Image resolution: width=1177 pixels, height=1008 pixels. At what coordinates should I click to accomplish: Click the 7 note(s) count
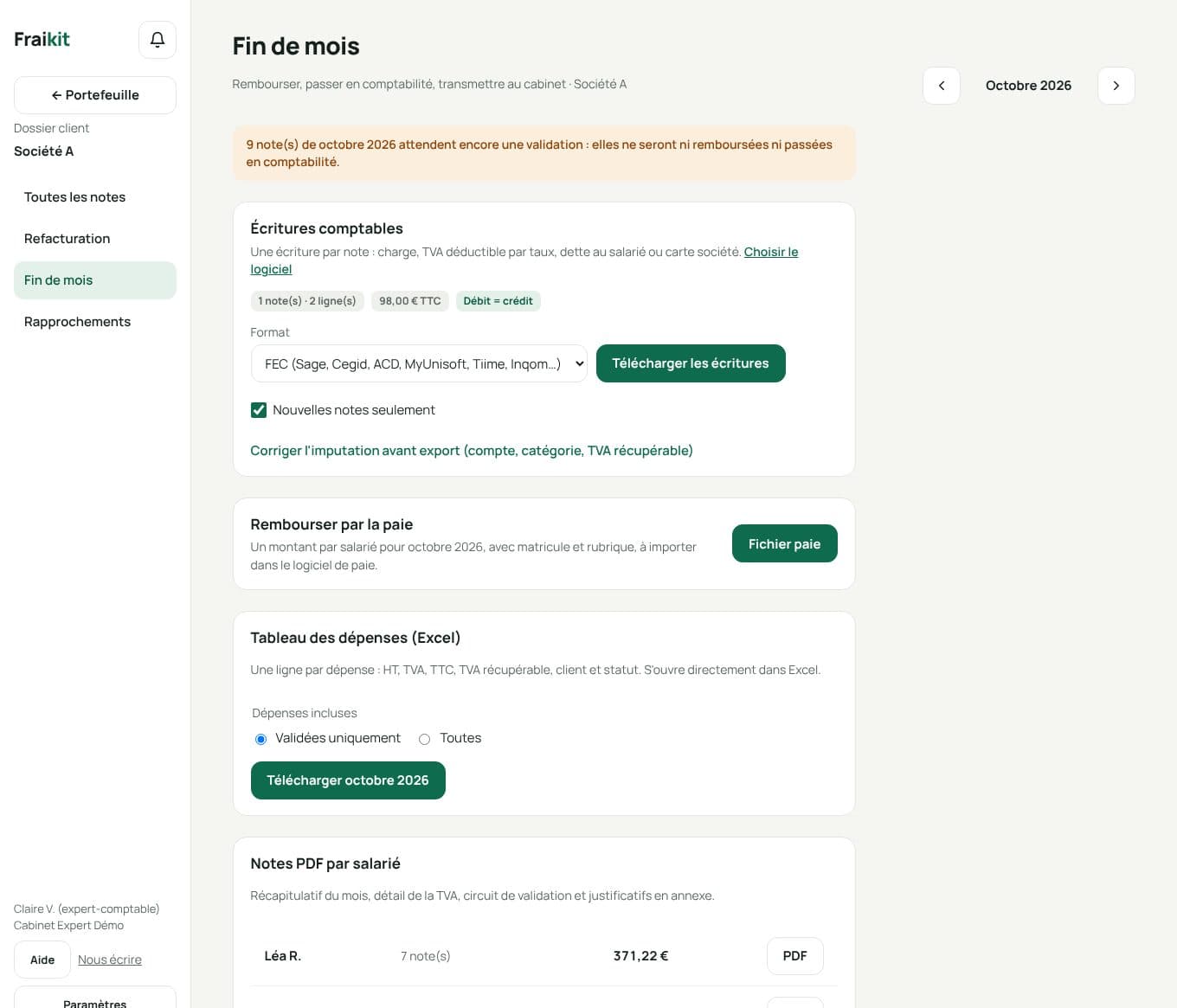(426, 956)
